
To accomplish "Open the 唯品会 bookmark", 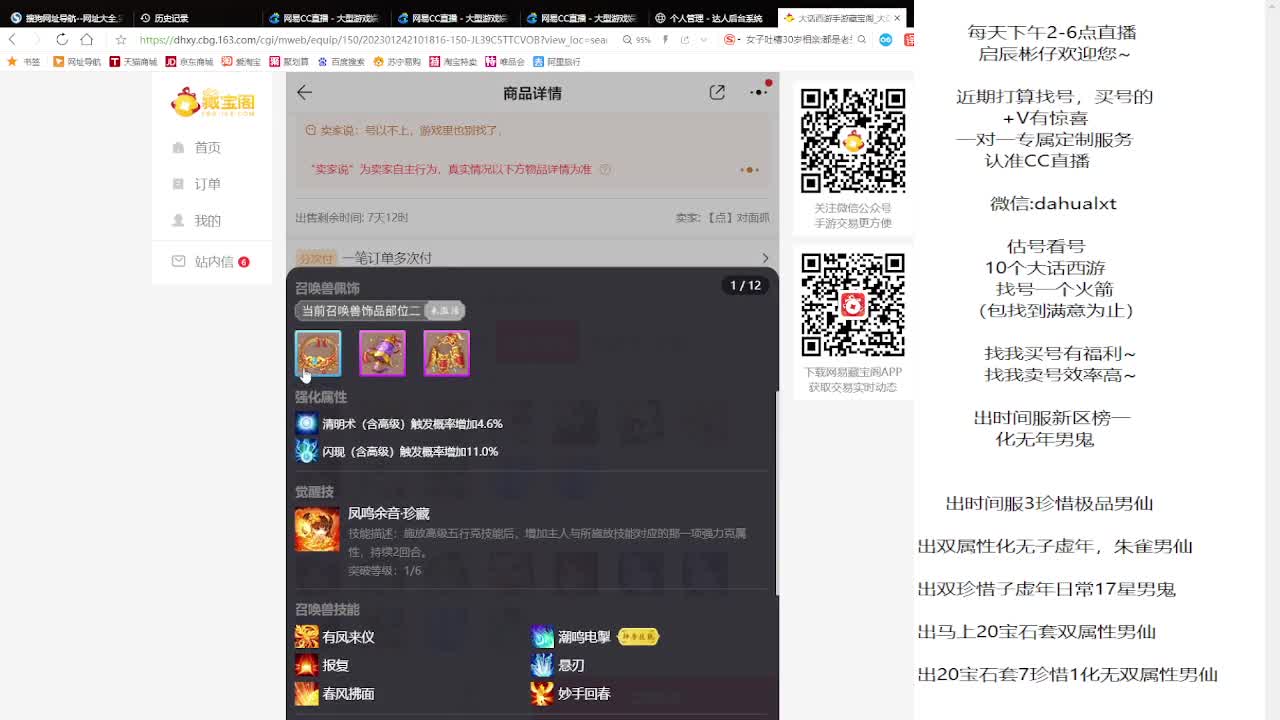I will coord(505,62).
